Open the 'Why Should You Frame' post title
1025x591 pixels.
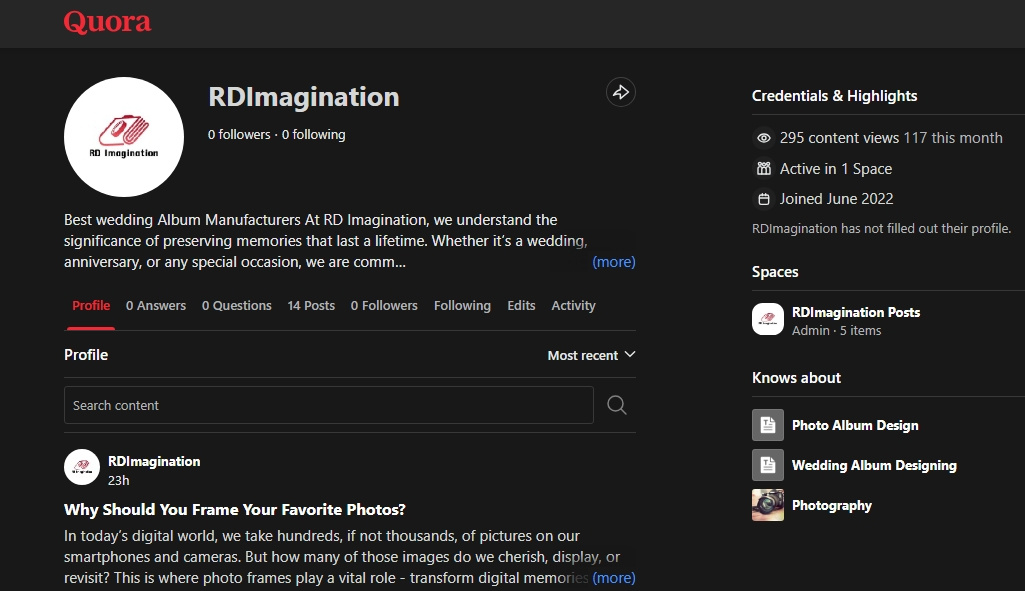(235, 510)
